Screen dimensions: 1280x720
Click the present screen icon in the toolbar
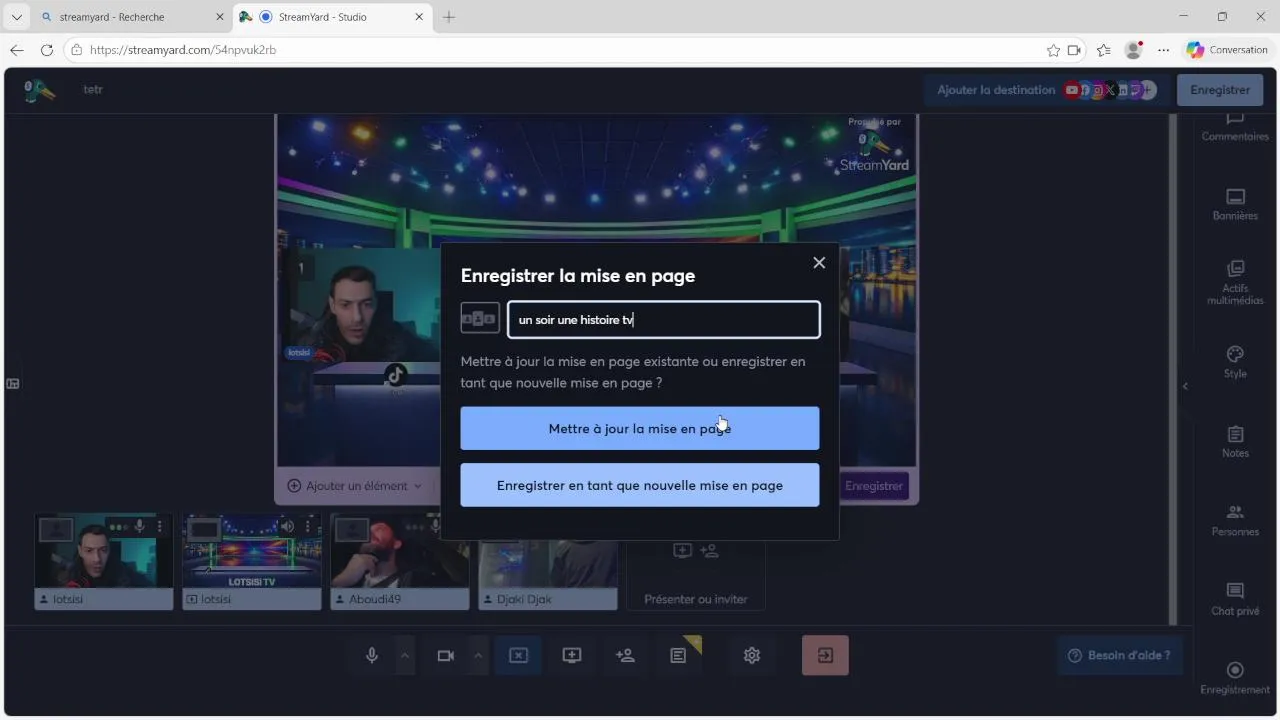pyautogui.click(x=572, y=655)
